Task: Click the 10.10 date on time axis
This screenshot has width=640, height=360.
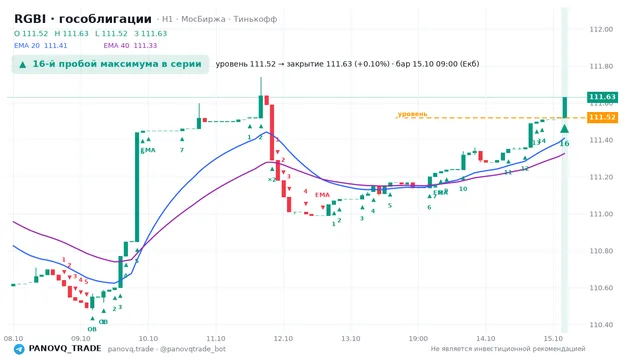Action: point(148,339)
